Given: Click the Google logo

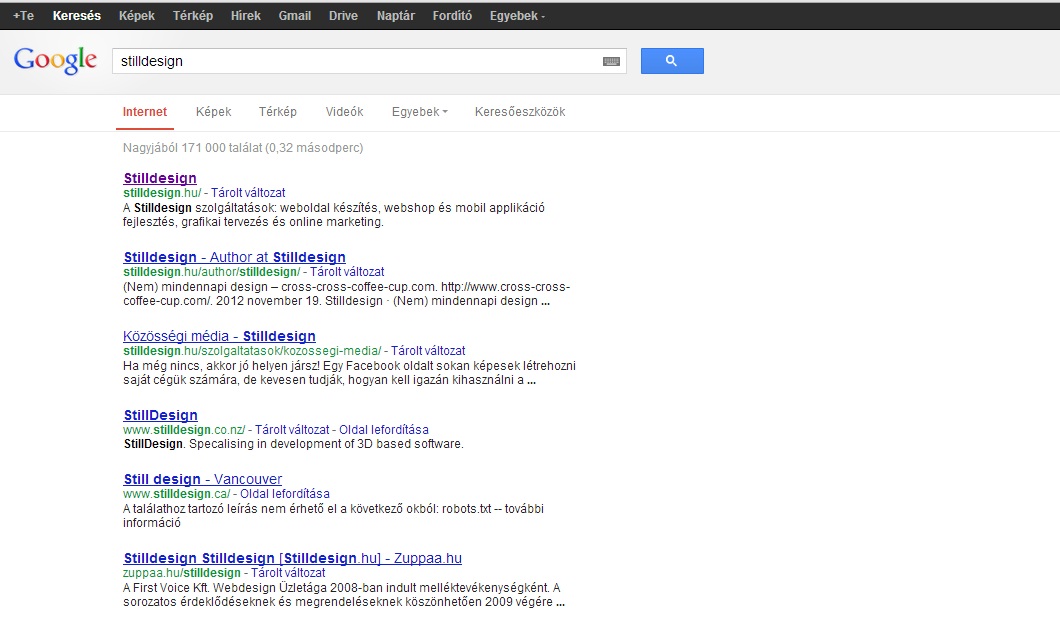Looking at the screenshot, I should (55, 61).
